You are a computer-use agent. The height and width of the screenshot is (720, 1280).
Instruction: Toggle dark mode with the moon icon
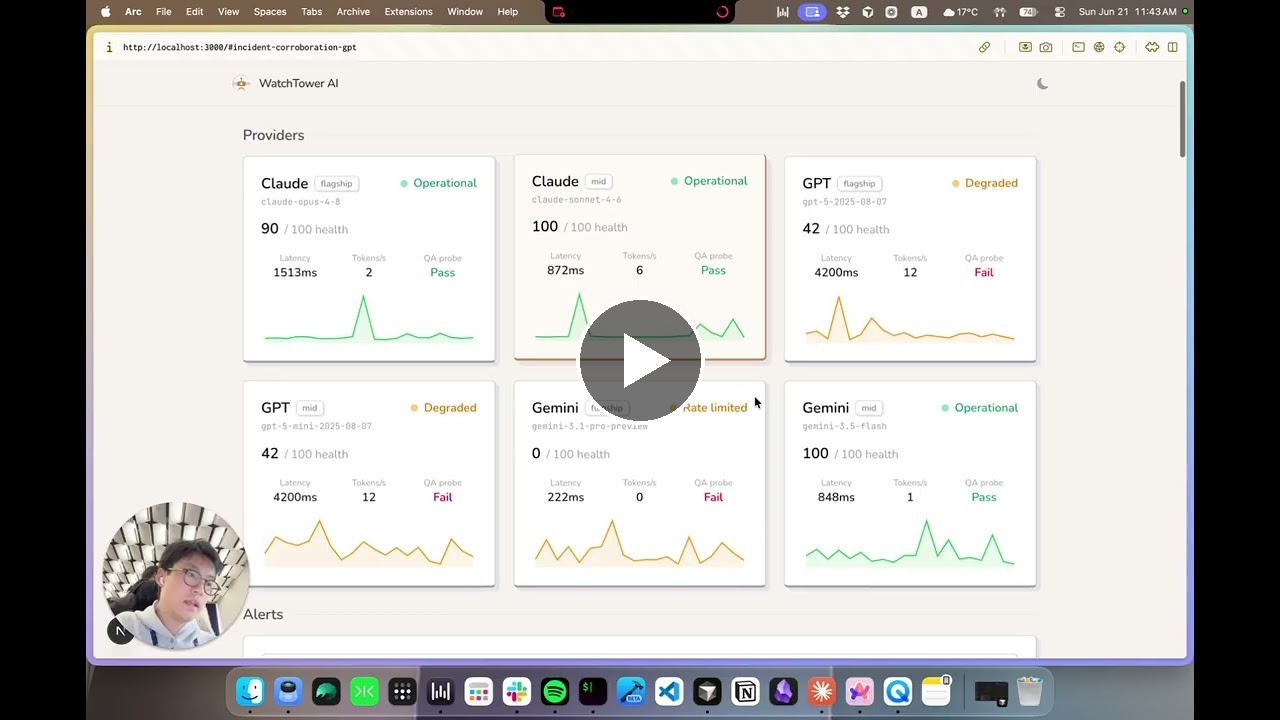(1042, 84)
